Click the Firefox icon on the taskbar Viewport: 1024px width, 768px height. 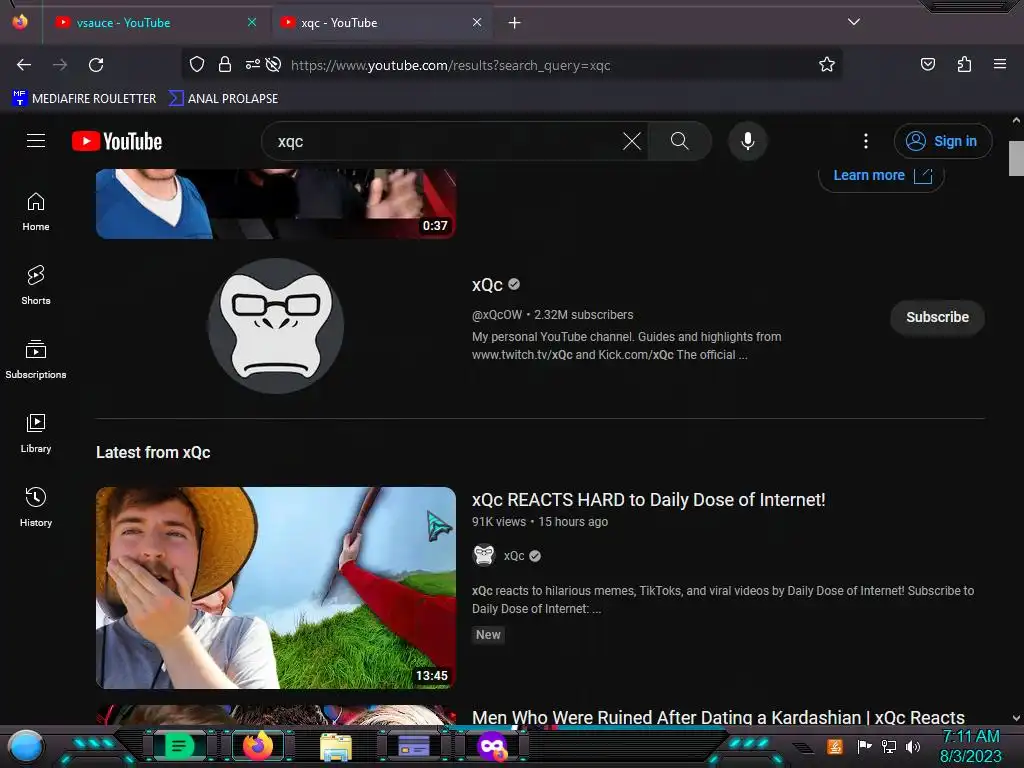[x=257, y=746]
